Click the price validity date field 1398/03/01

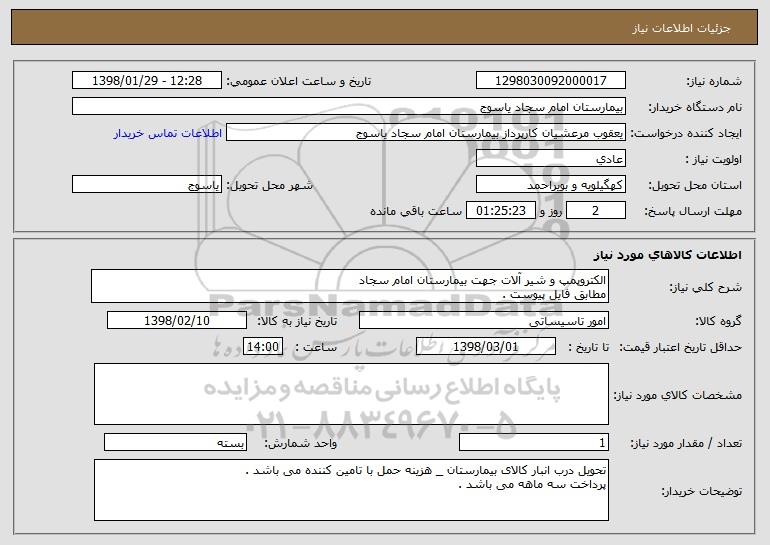point(486,347)
